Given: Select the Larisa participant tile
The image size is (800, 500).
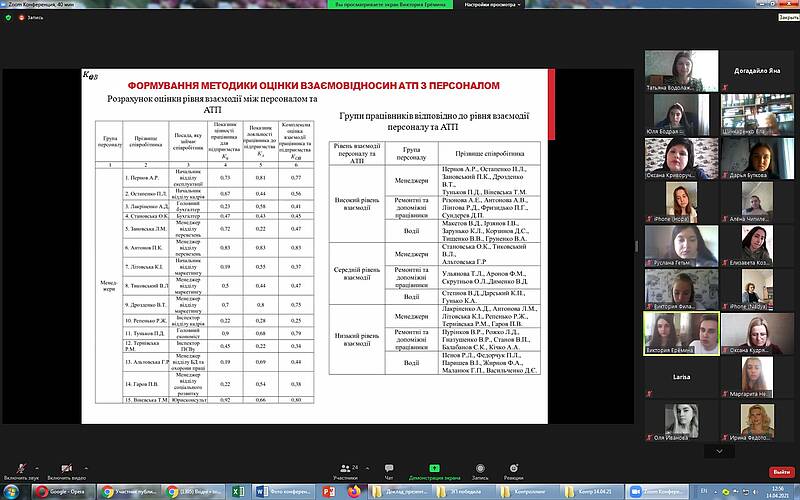Looking at the screenshot, I should [x=681, y=377].
